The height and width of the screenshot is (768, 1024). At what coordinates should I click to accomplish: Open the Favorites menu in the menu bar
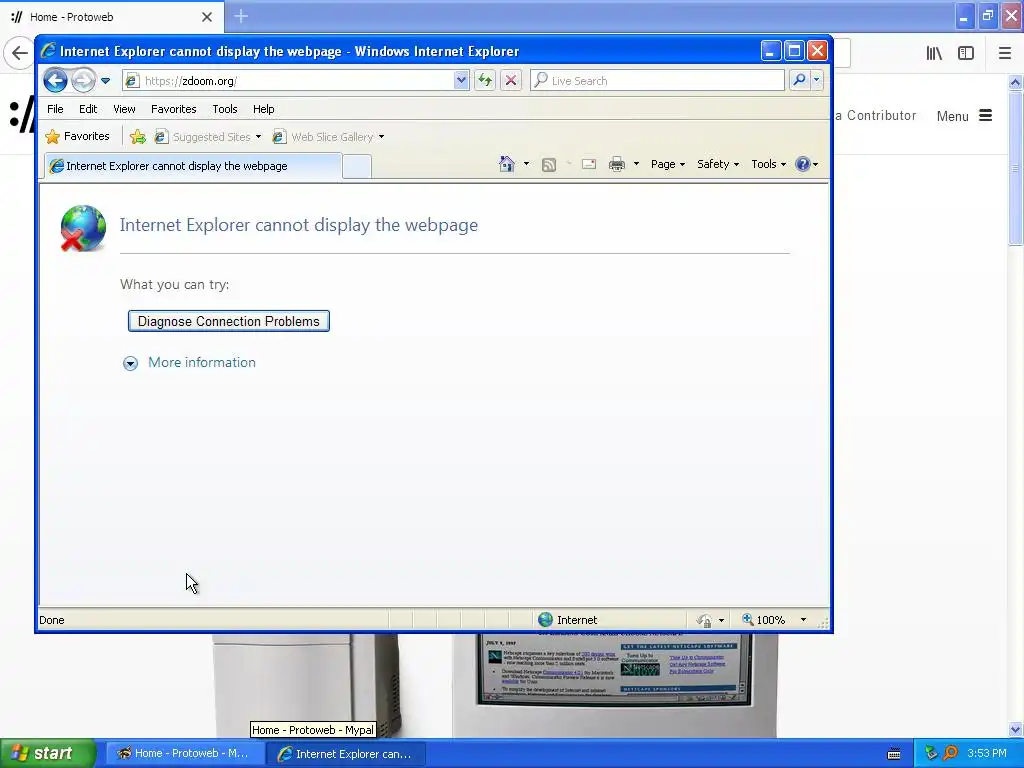(174, 109)
